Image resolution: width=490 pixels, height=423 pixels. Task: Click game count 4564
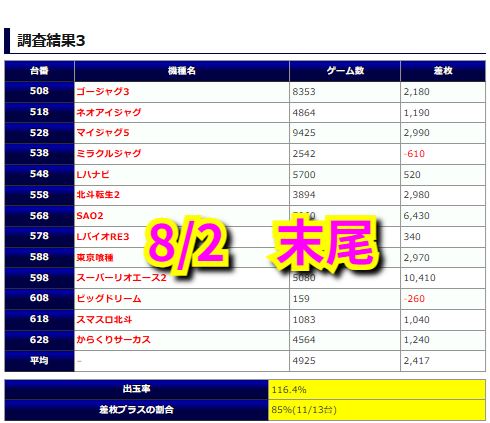click(x=304, y=340)
